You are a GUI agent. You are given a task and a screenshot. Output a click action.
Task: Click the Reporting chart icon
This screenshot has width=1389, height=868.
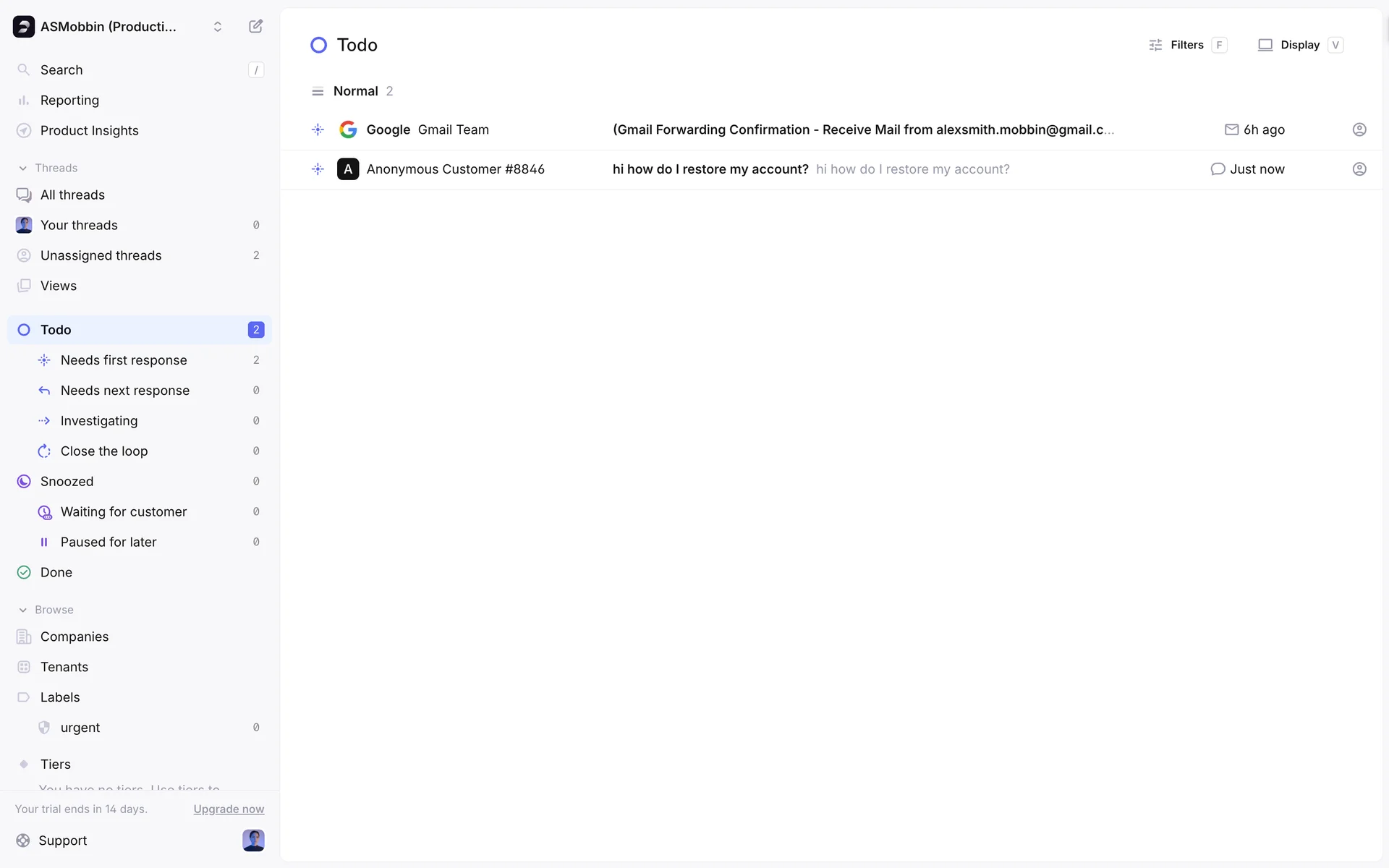24,101
